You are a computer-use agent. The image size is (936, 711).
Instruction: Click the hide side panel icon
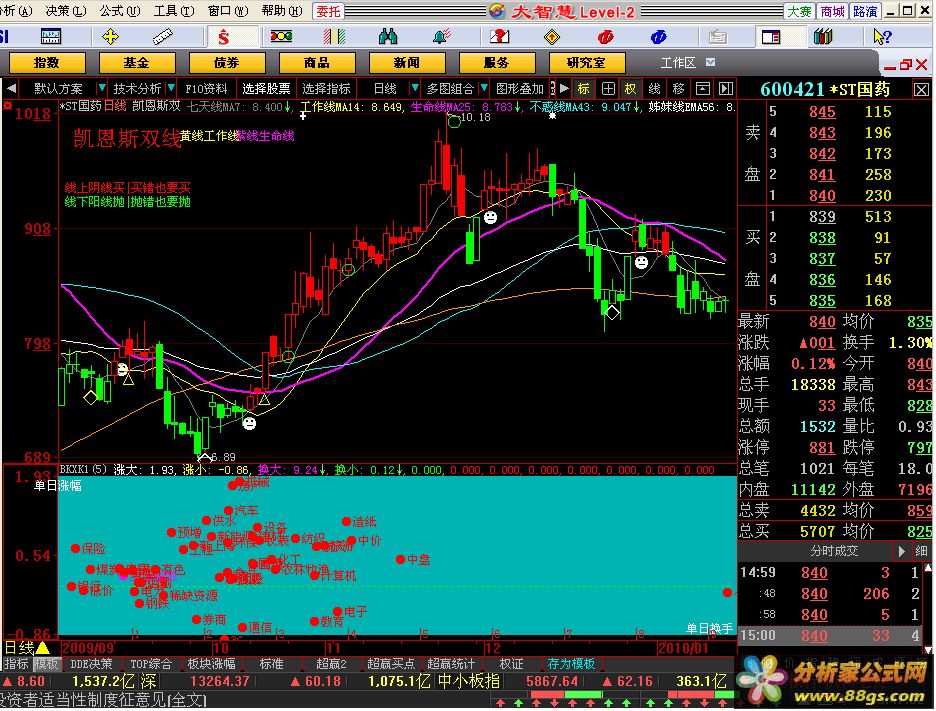[726, 89]
